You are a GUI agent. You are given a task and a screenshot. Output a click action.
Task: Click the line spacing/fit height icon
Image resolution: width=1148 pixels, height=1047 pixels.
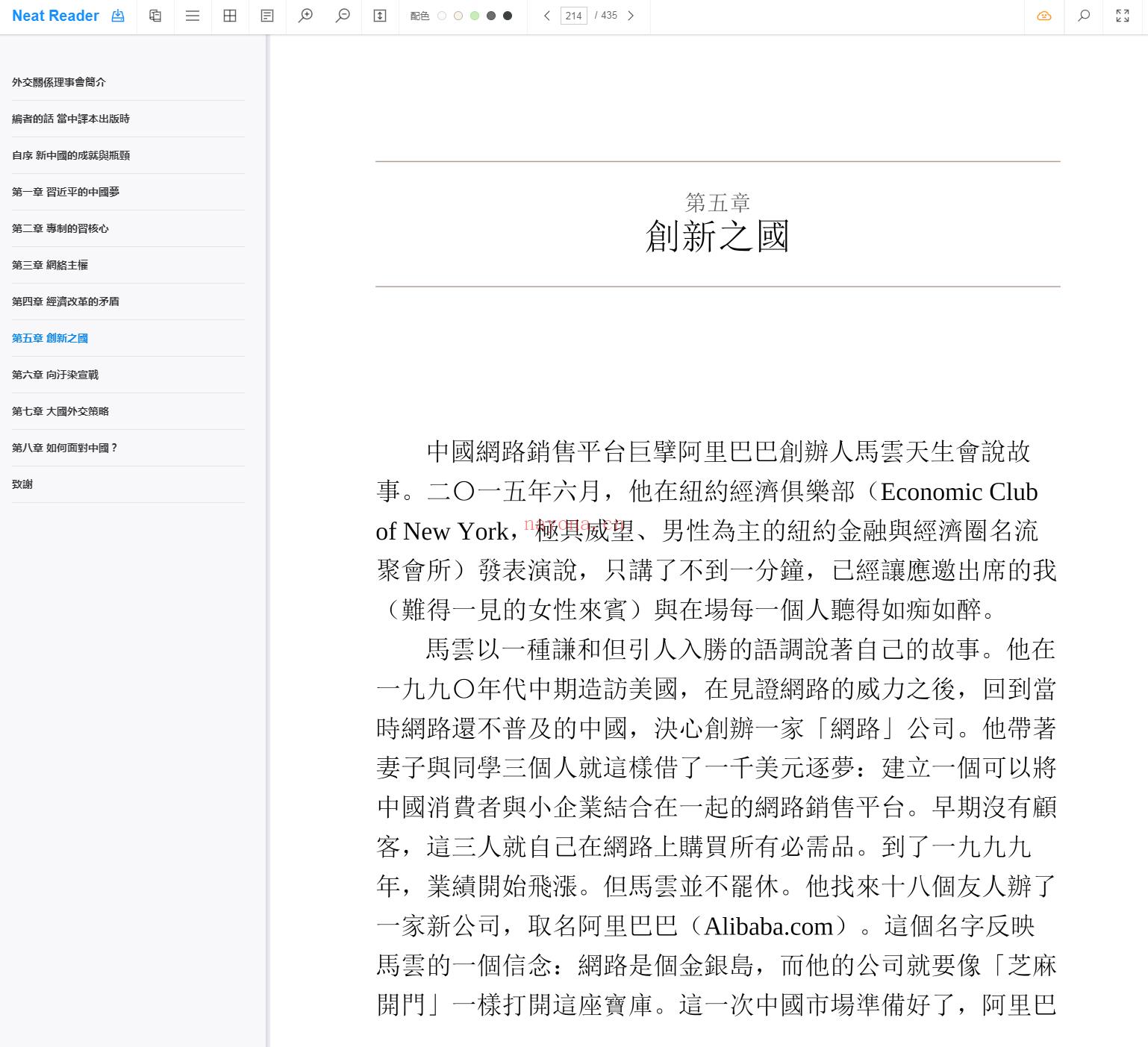(380, 16)
